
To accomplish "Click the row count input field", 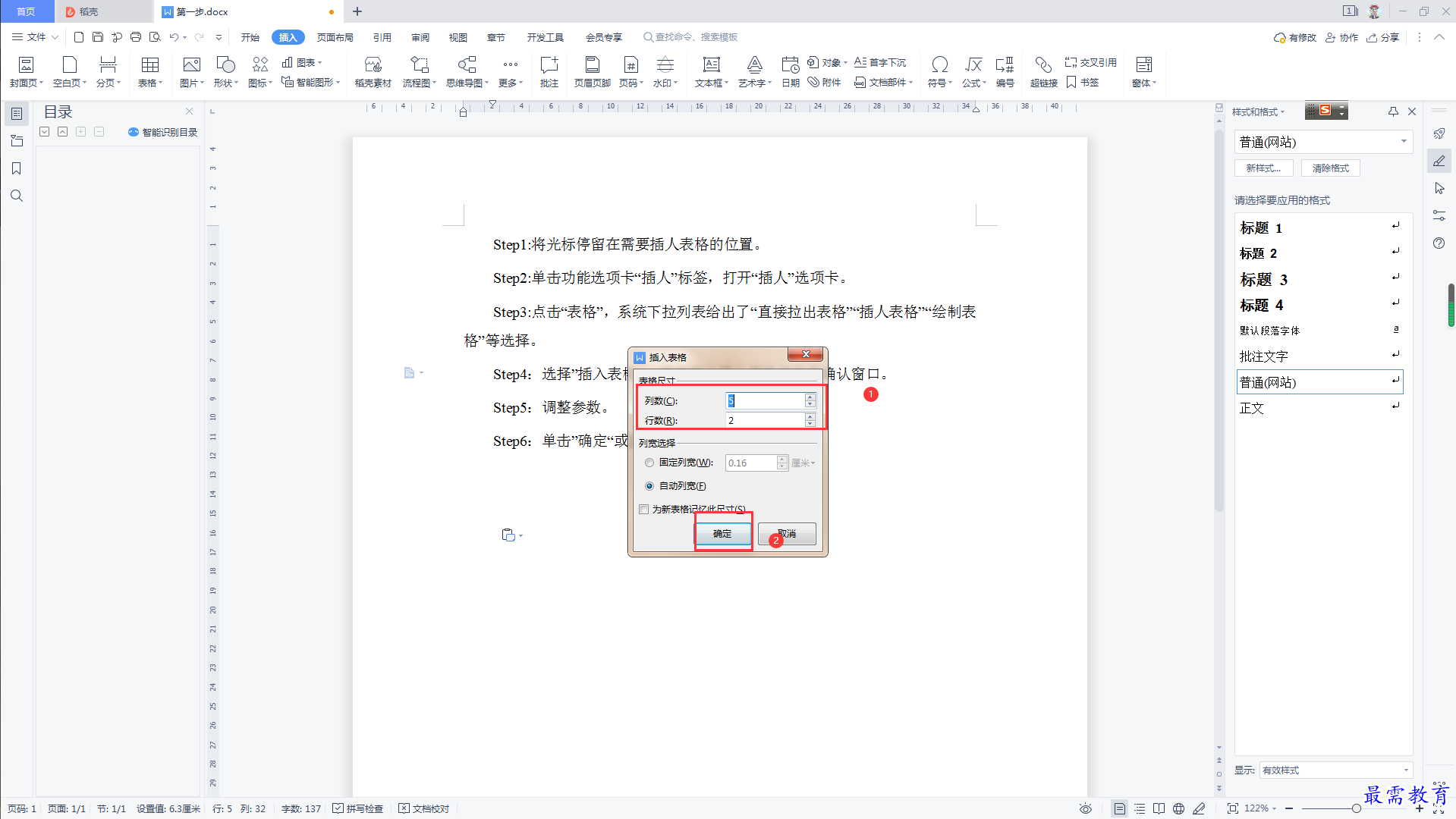I will (x=765, y=420).
